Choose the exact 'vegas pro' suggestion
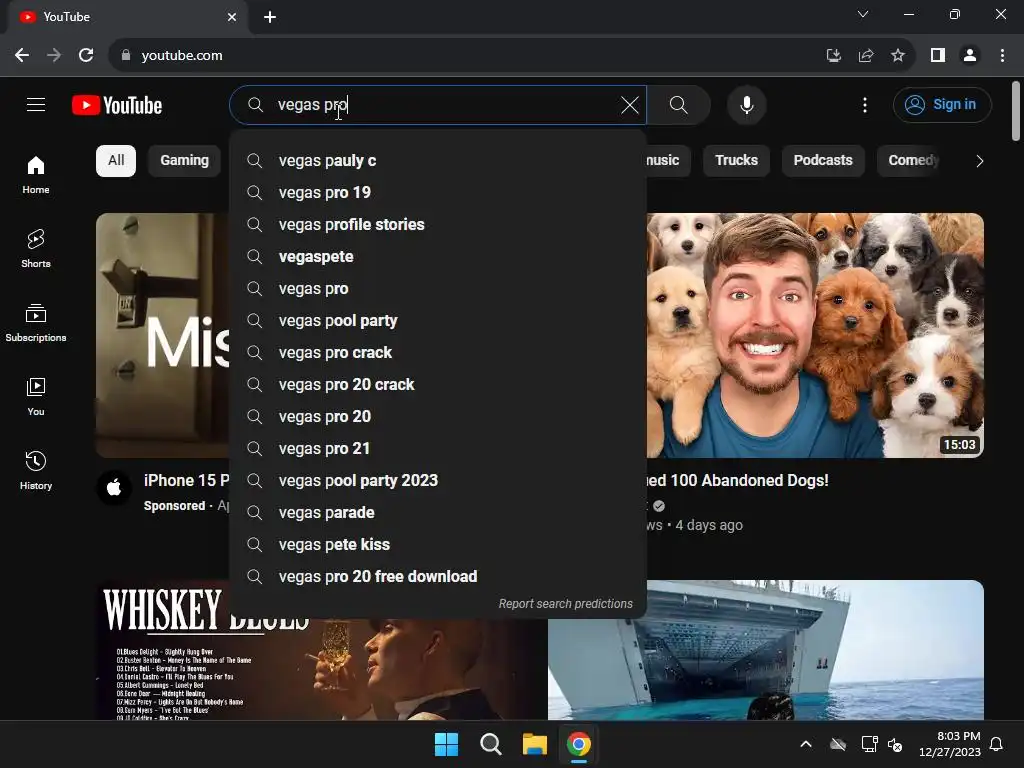 click(x=438, y=289)
